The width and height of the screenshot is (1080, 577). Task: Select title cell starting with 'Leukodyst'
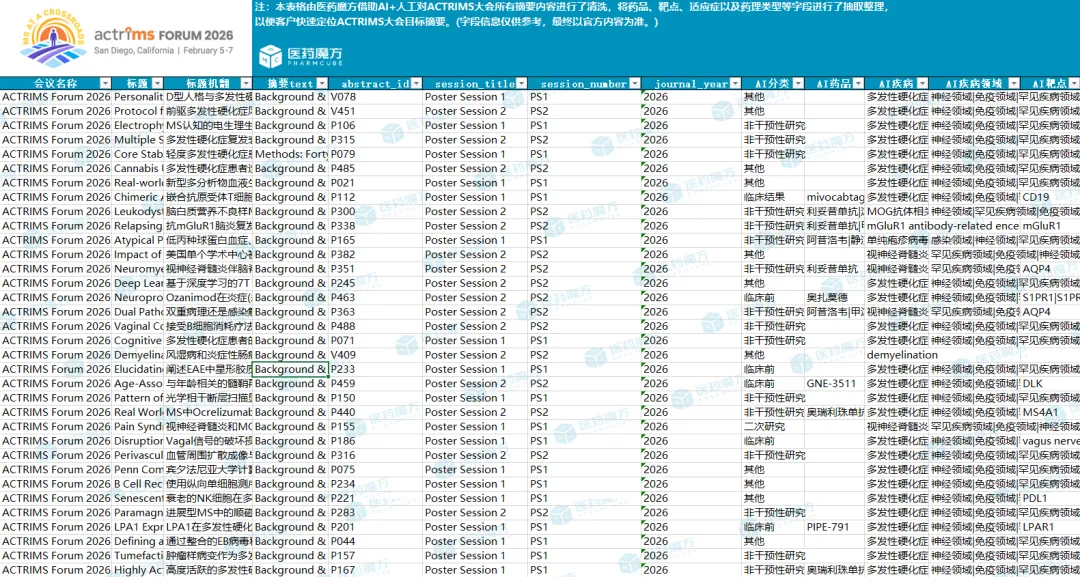[x=138, y=211]
